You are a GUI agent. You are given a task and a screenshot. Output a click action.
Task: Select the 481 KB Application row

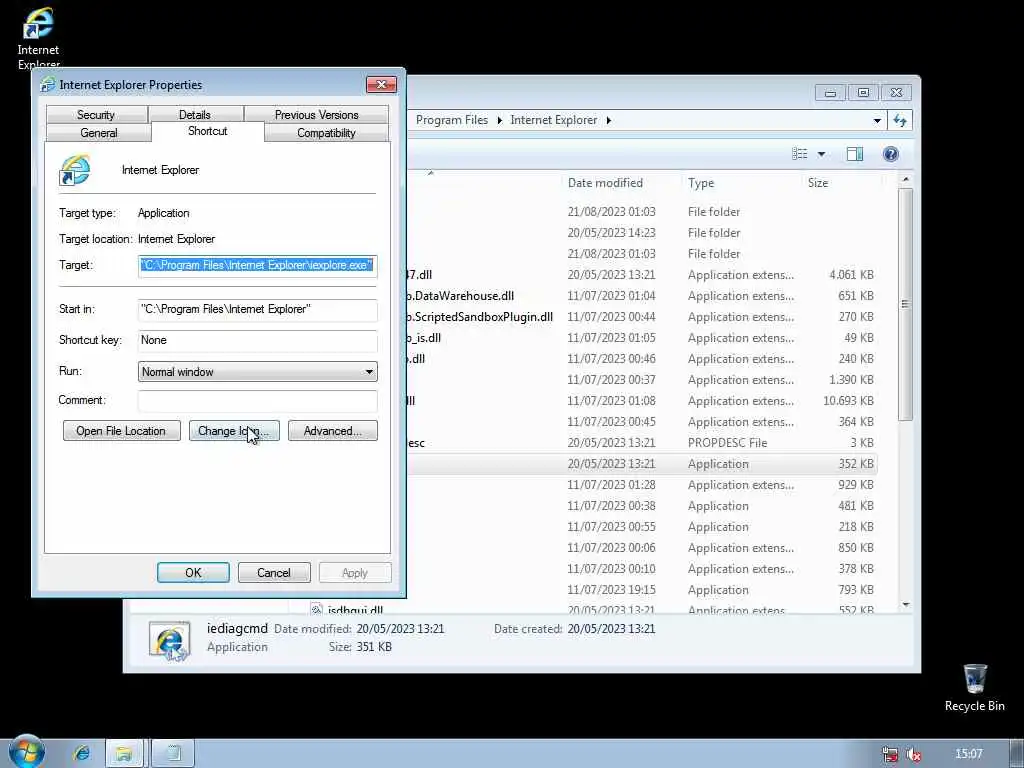[x=641, y=506]
